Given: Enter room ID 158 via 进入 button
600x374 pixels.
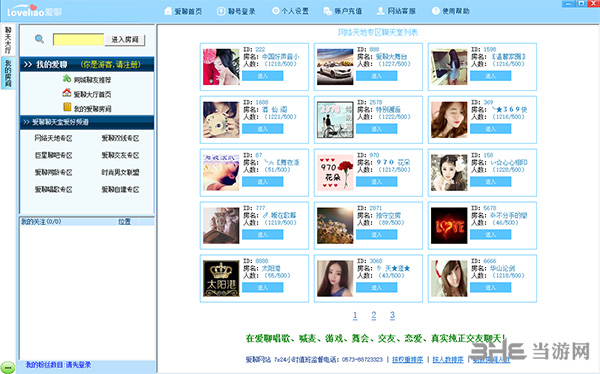Looking at the screenshot, I should (491, 181).
